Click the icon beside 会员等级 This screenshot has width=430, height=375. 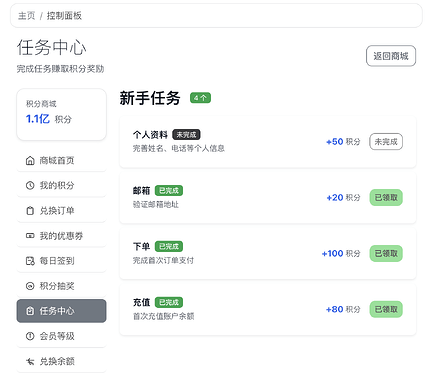(30, 336)
